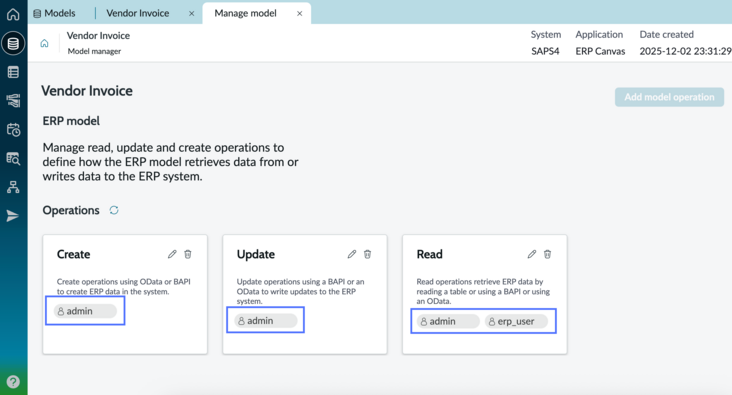The image size is (732, 395).
Task: Select admin tag in Update card
Action: click(x=266, y=321)
